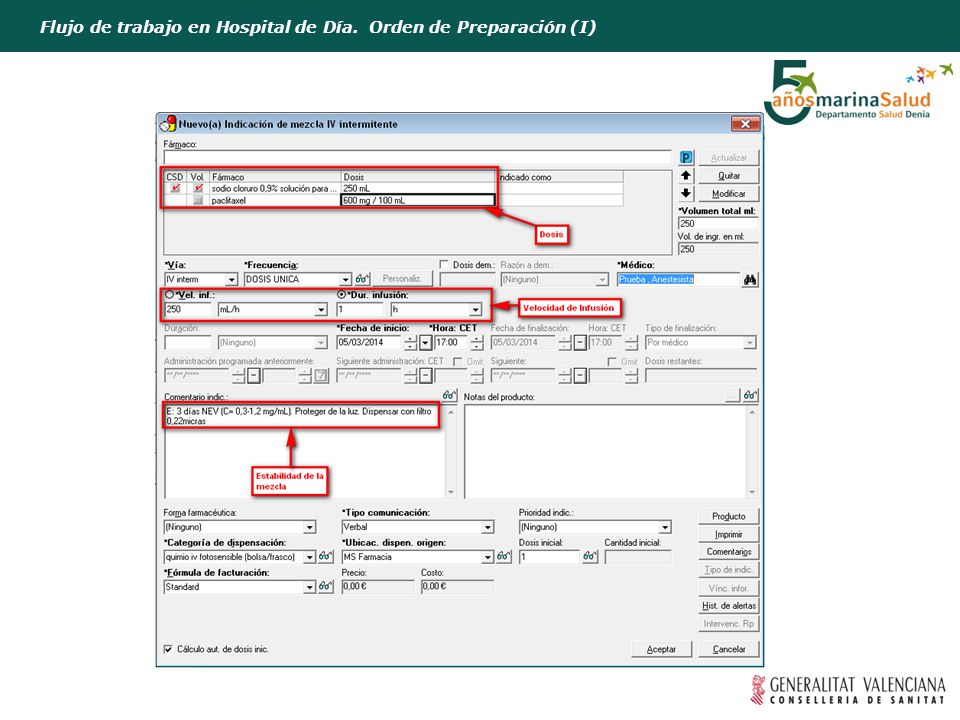Open Categoría de dispensación dropdown
The height and width of the screenshot is (720, 960).
point(310,557)
